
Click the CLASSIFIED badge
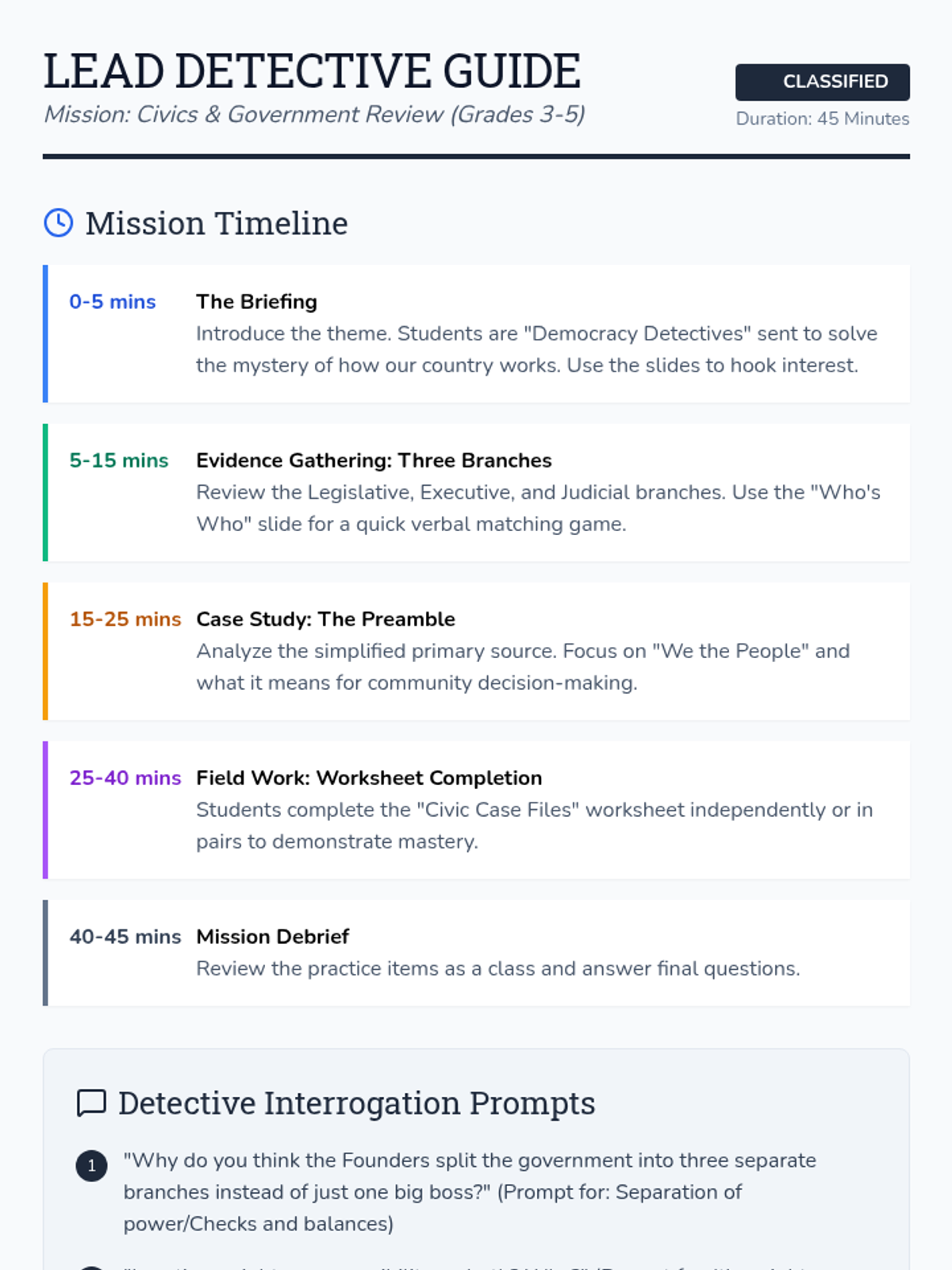point(823,82)
